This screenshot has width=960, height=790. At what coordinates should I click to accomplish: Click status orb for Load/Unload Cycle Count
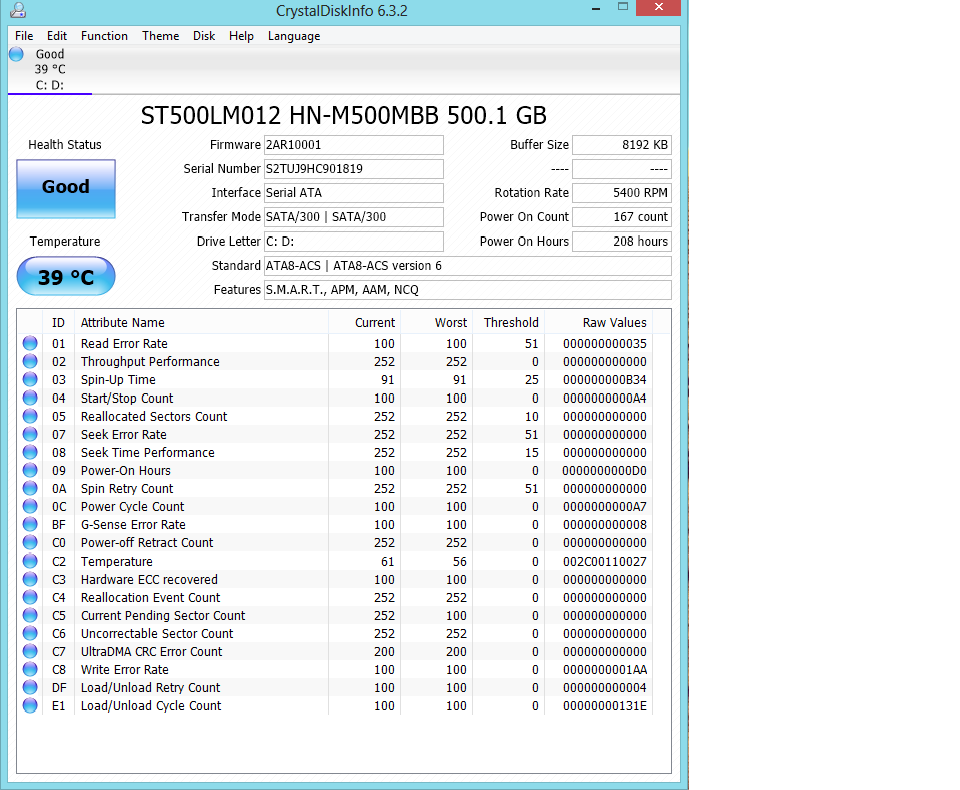[x=30, y=705]
